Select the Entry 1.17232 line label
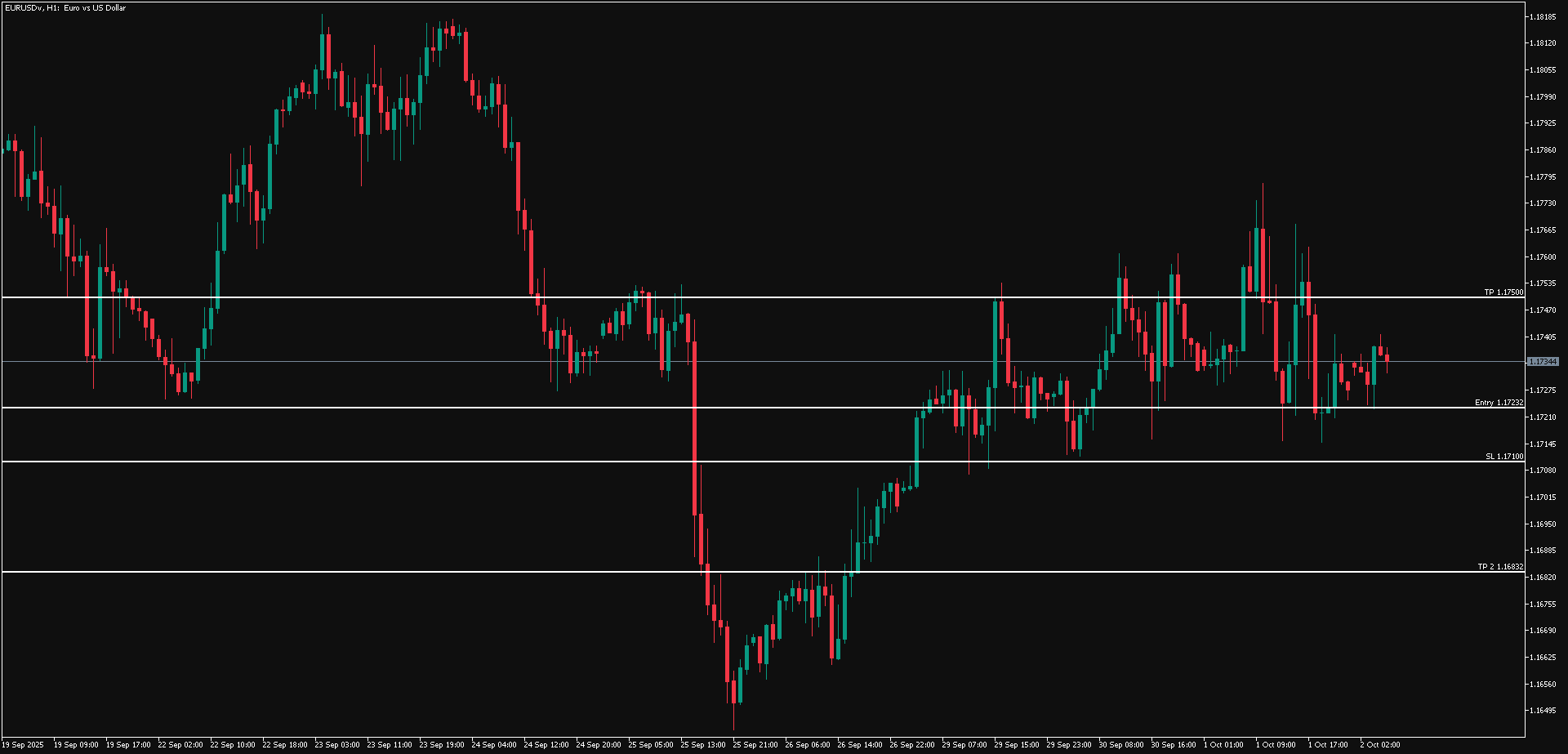 click(x=1499, y=402)
